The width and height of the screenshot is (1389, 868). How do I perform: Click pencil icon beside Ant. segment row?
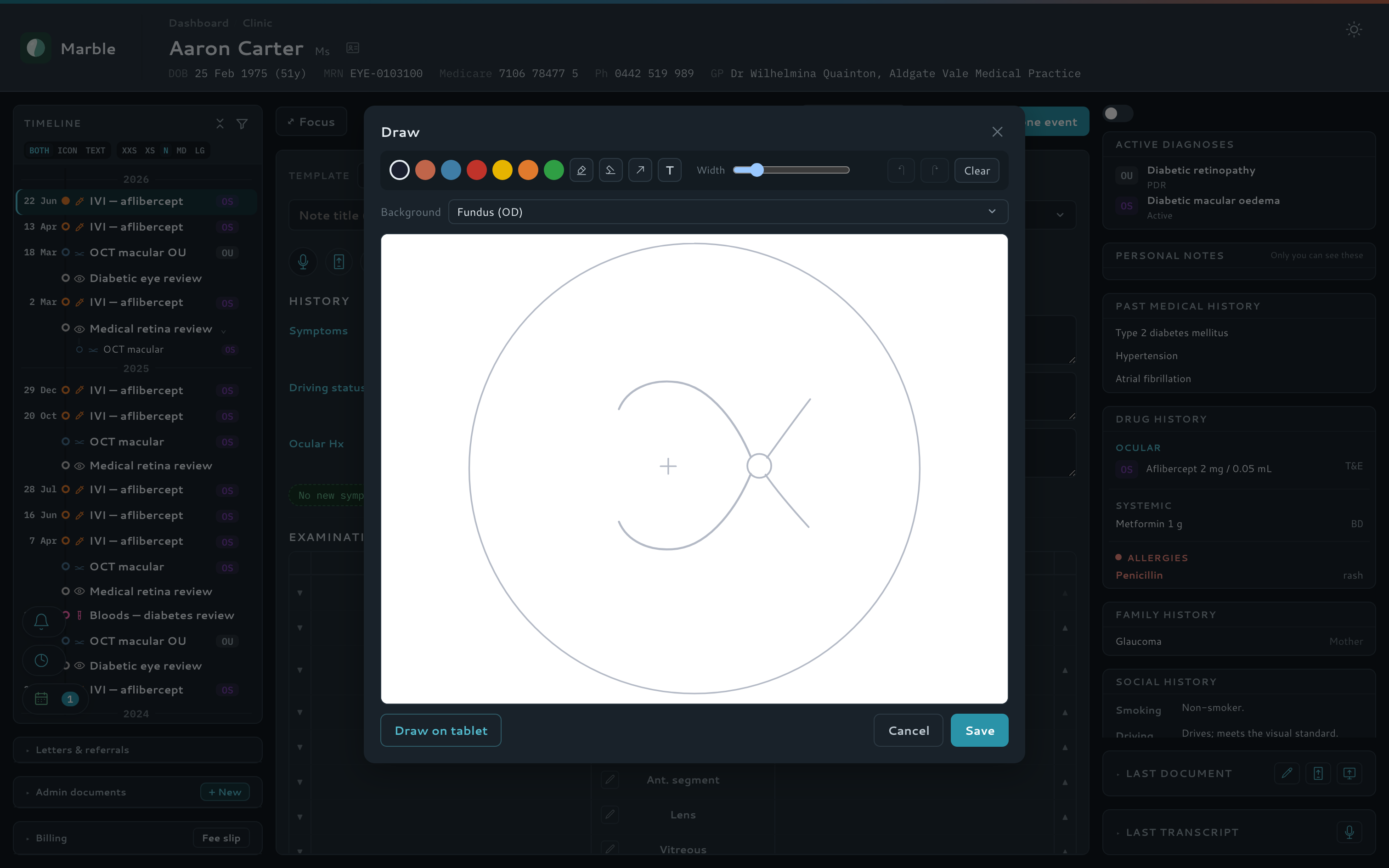click(610, 780)
